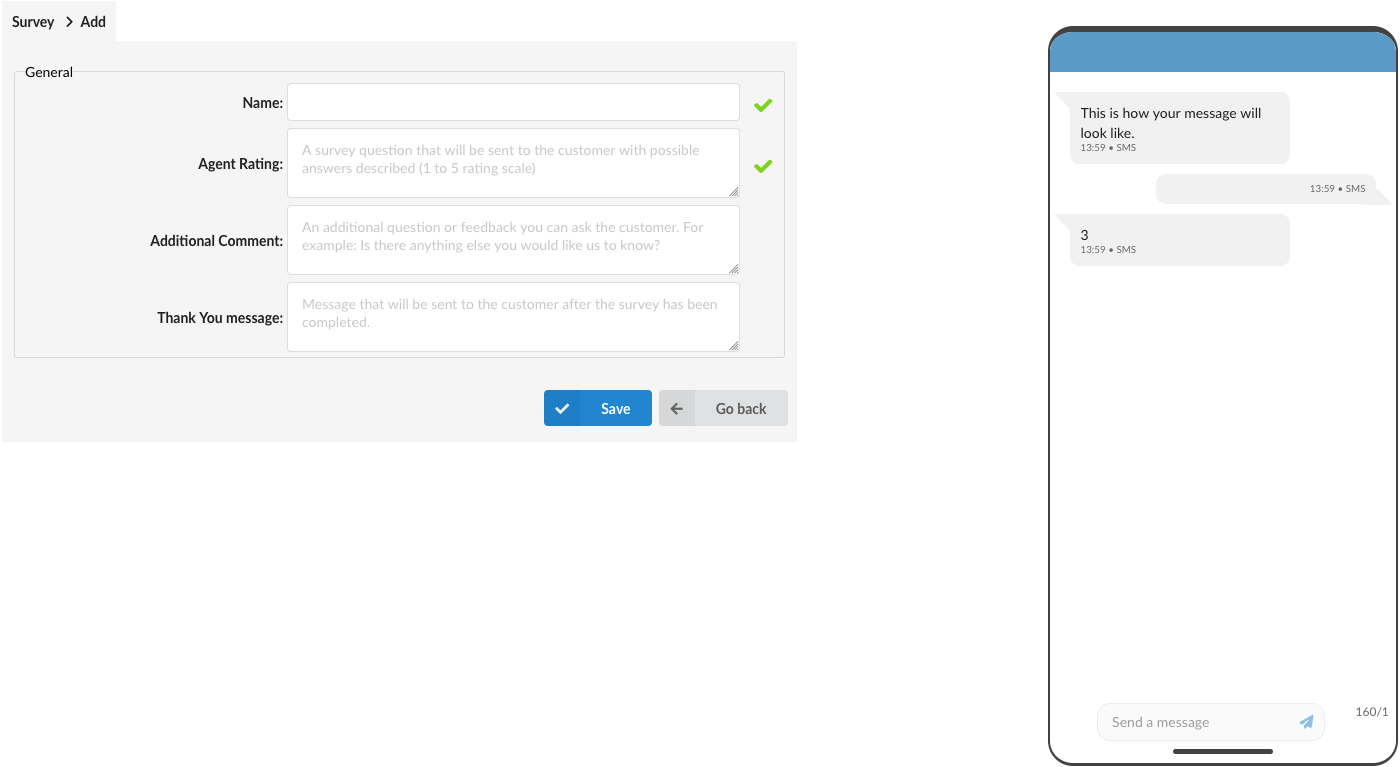
Task: Focus the Name input field
Action: [x=513, y=102]
